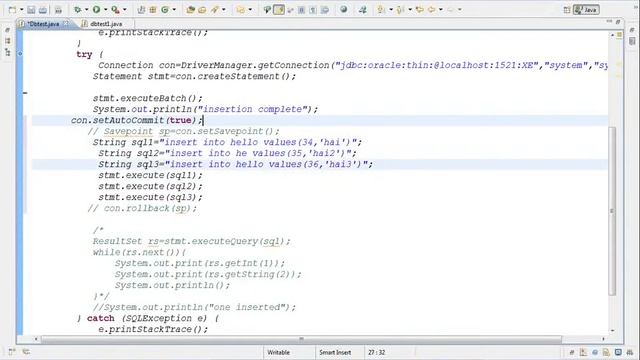Click the Open Type icon
This screenshot has height=360, width=640.
190,9
